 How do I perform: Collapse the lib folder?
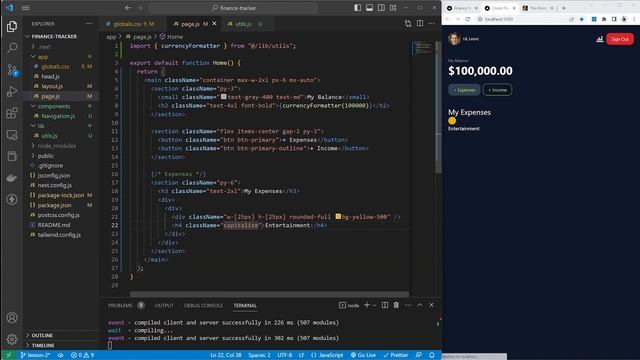[x=61, y=126]
